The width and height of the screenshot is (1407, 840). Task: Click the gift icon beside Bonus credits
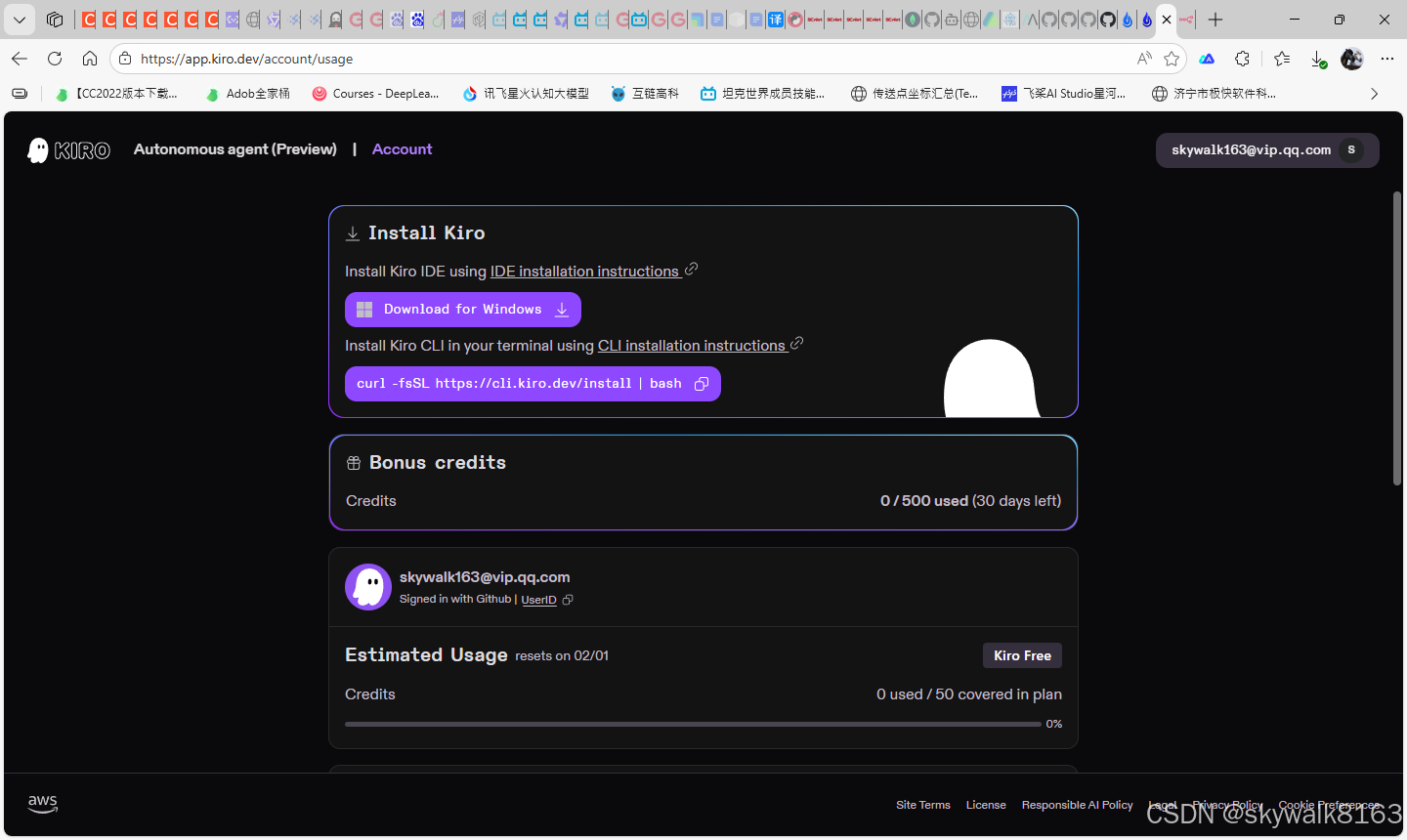pos(353,462)
